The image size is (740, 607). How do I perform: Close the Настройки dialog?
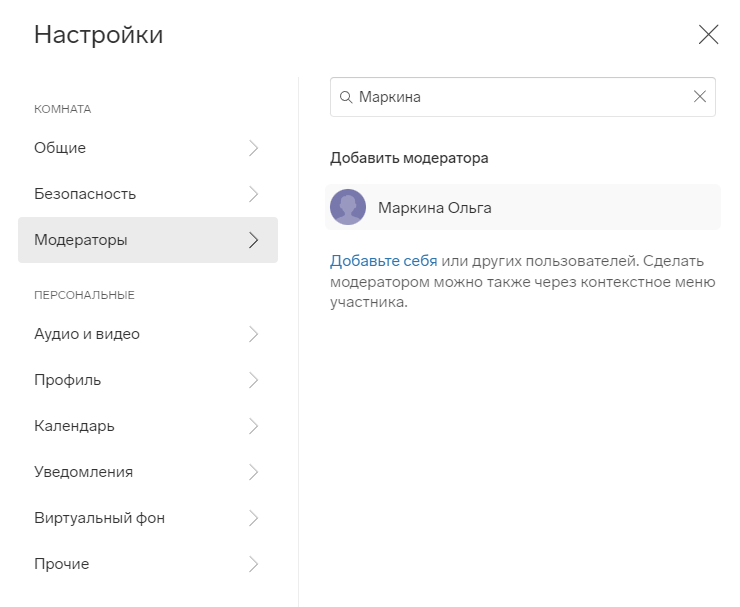point(708,35)
